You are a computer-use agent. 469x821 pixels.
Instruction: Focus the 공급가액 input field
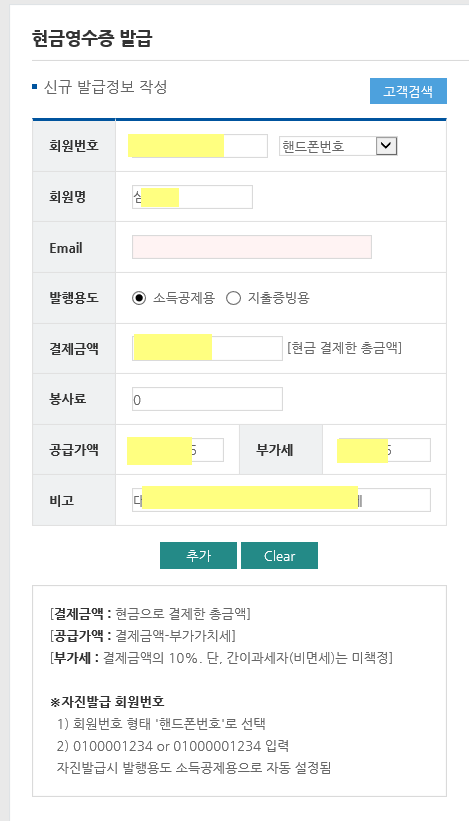point(176,450)
